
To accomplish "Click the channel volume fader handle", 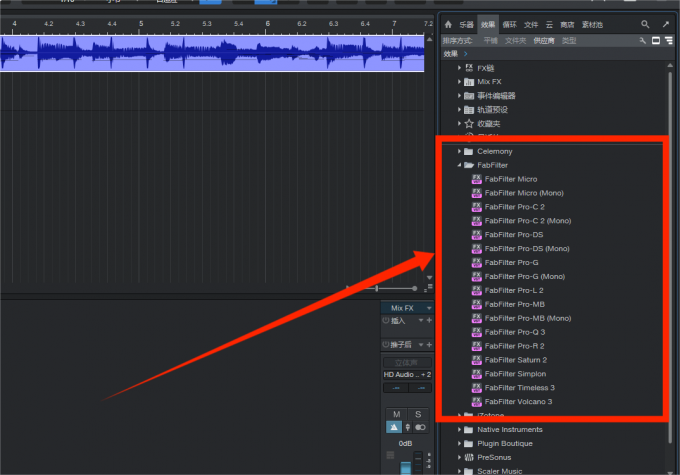I will 405,468.
